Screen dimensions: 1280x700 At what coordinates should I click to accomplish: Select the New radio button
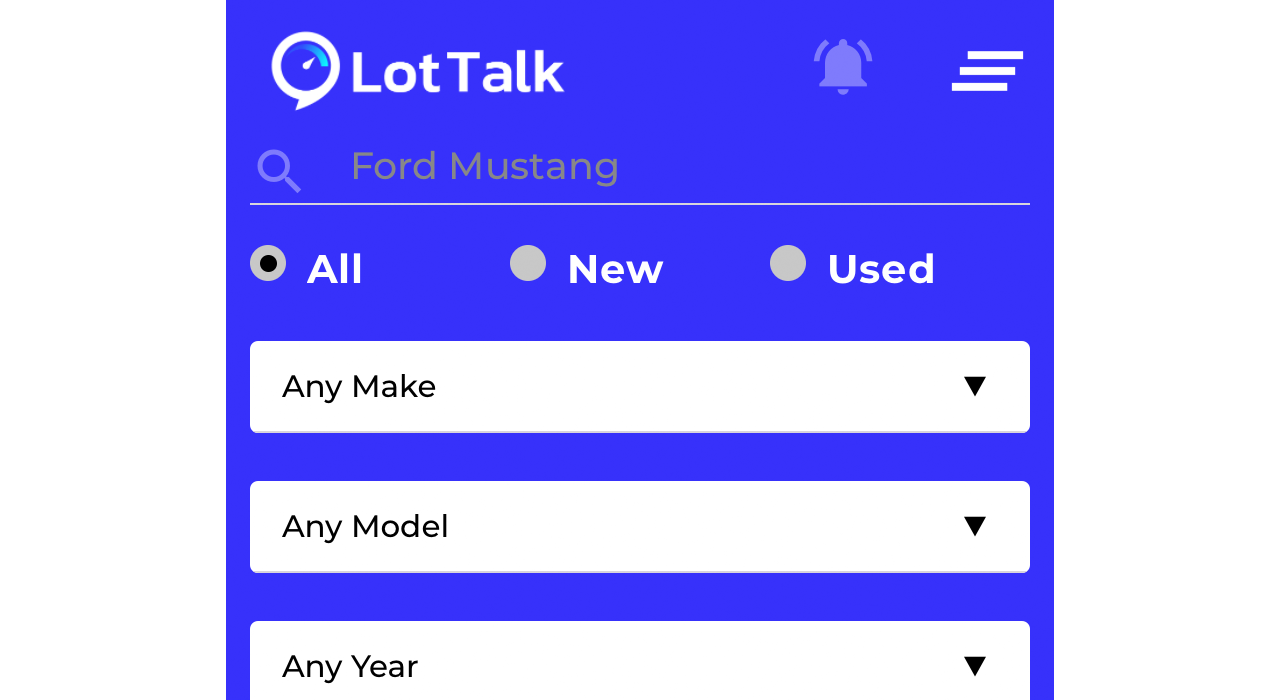pyautogui.click(x=528, y=263)
